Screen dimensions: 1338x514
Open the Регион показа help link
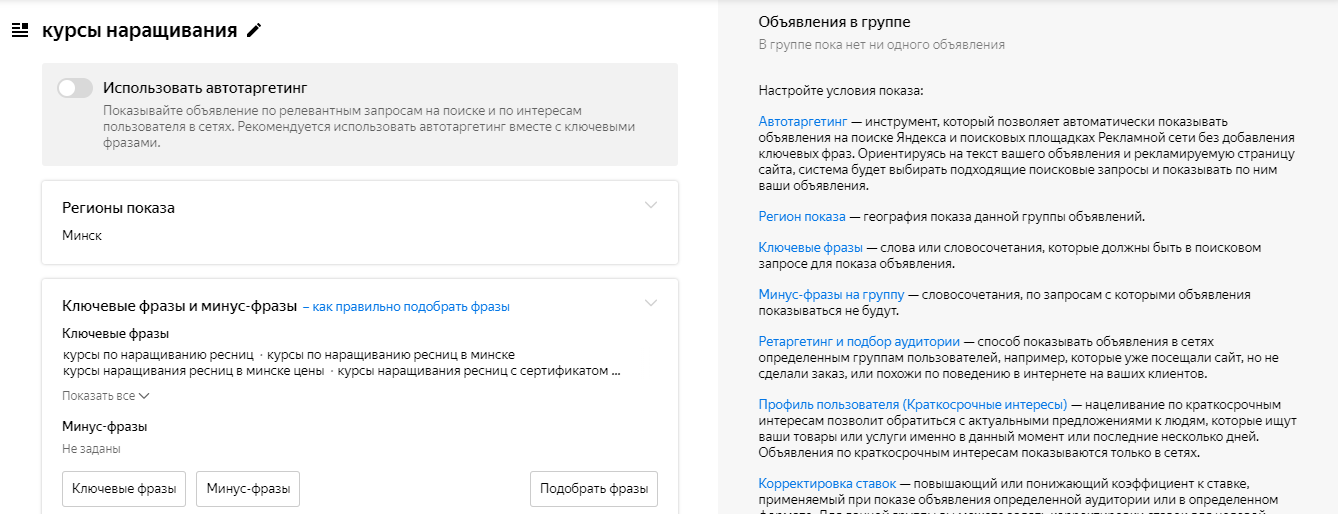point(802,217)
